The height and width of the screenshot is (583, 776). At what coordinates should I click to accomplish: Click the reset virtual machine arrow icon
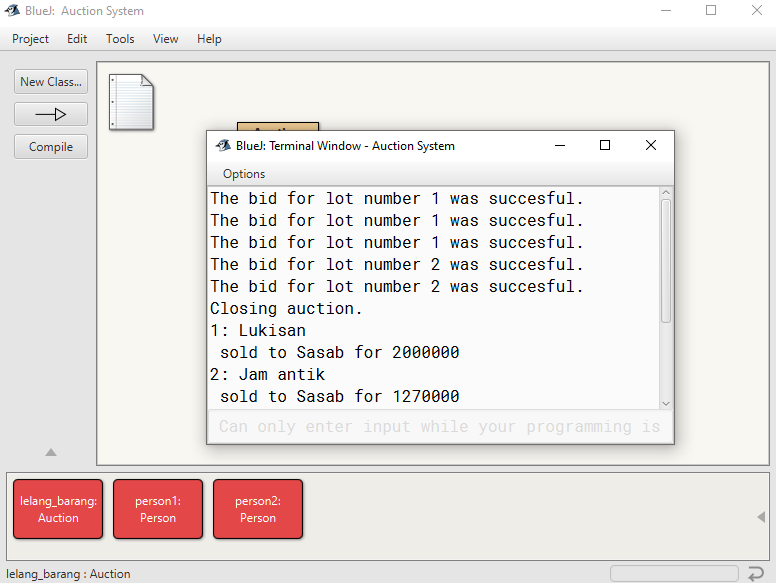pyautogui.click(x=756, y=574)
